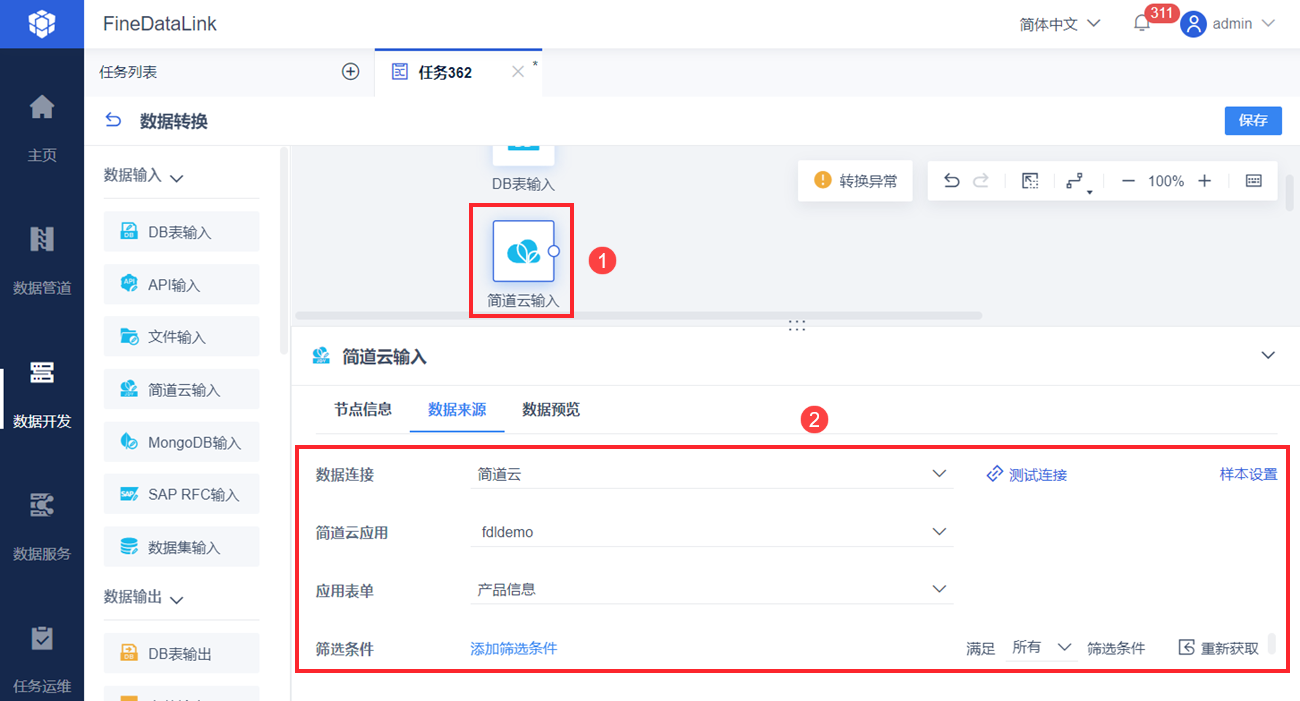Open the 简道云应用 dropdown showing fdldemo
This screenshot has height=701, width=1300.
(712, 532)
